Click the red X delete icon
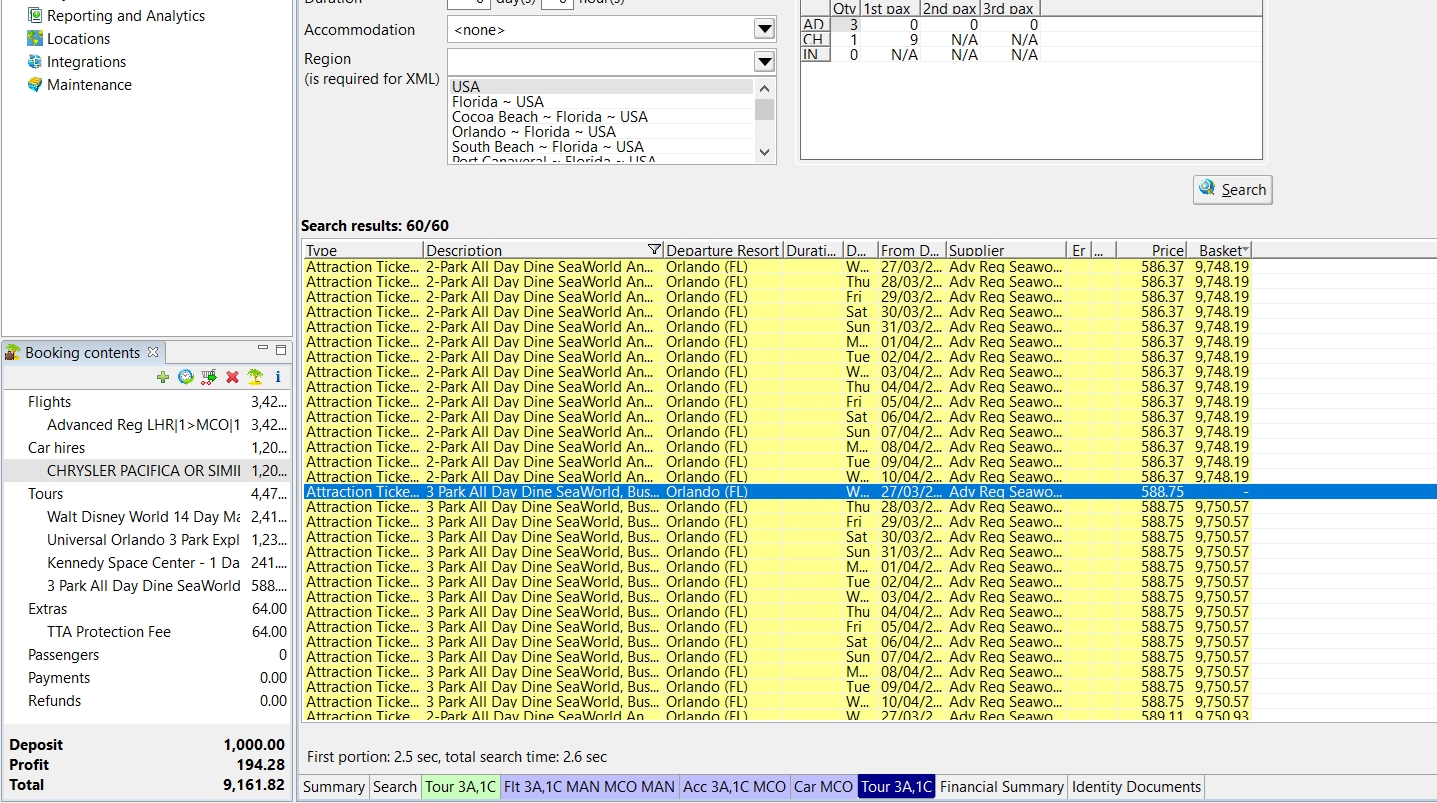 [x=232, y=377]
